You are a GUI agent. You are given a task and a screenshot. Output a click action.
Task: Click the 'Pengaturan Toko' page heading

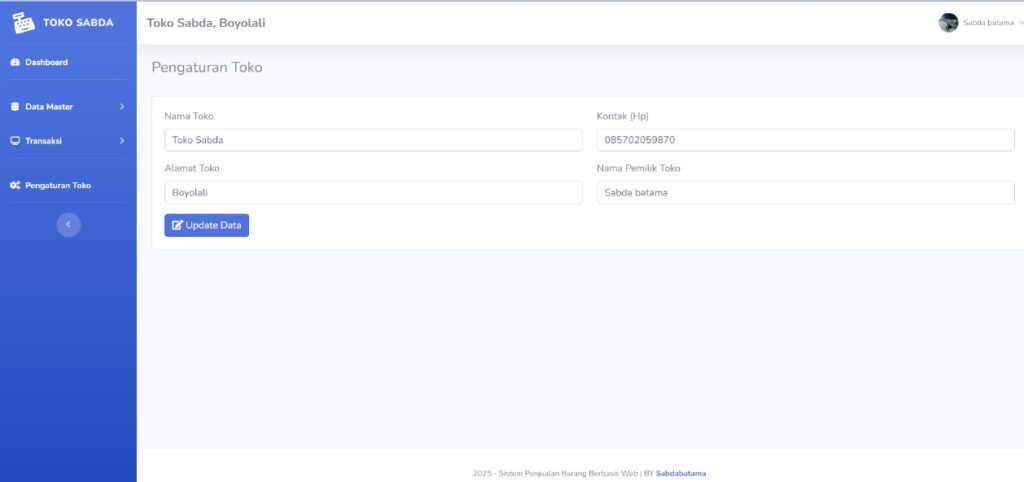(207, 67)
